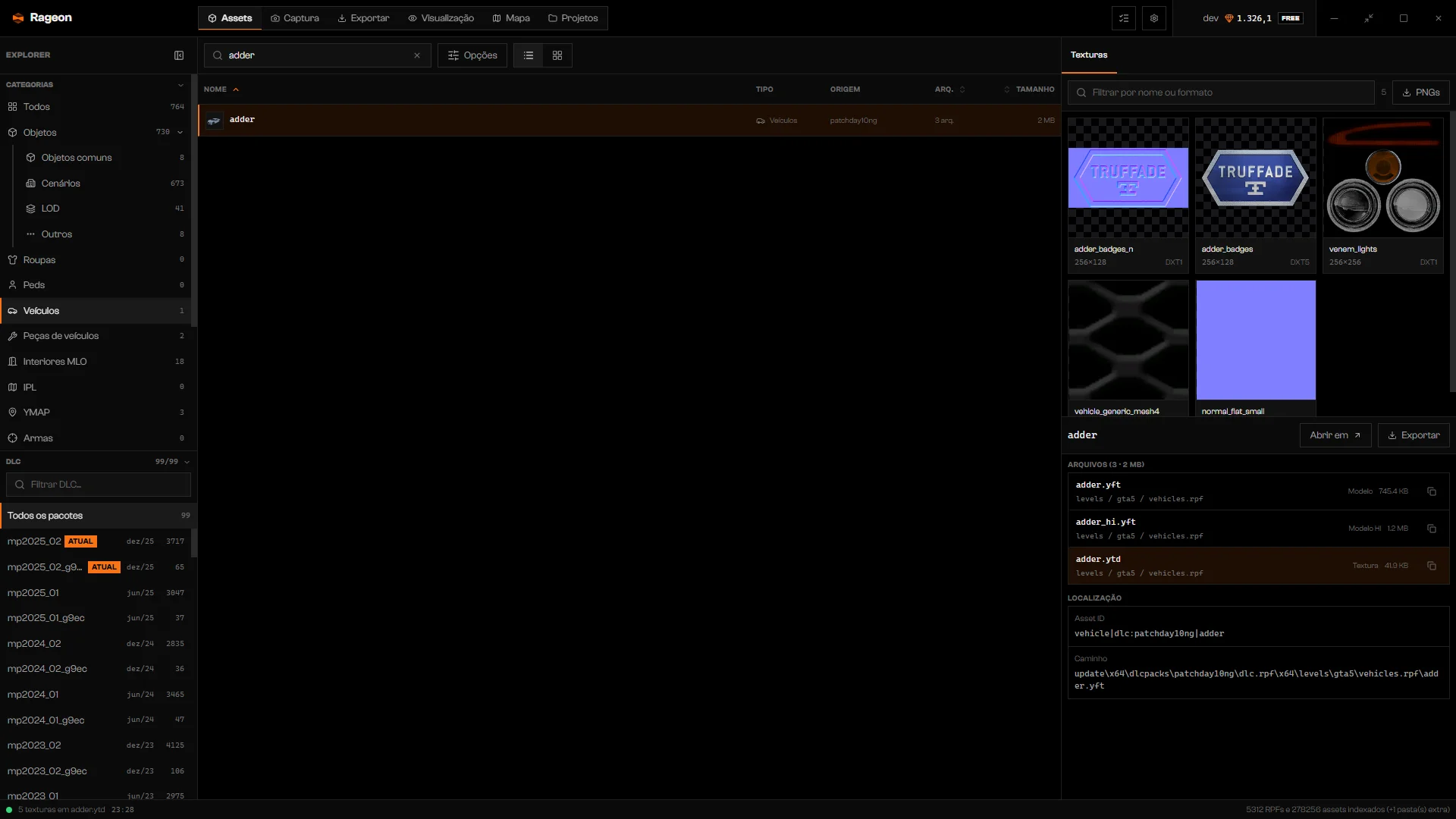Select Objetos comuns subcategory

[x=103, y=158]
